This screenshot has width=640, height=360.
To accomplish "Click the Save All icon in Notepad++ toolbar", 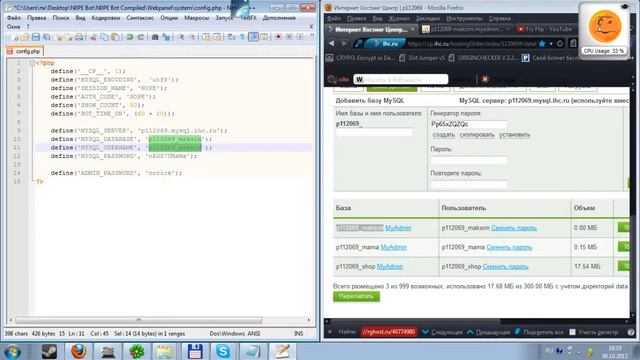I will tap(47, 37).
